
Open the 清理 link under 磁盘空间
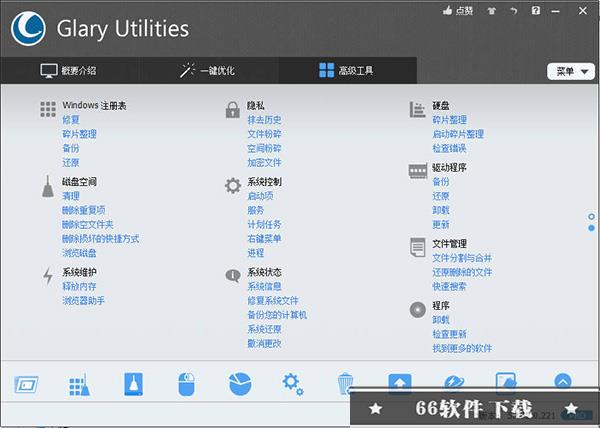[71, 196]
